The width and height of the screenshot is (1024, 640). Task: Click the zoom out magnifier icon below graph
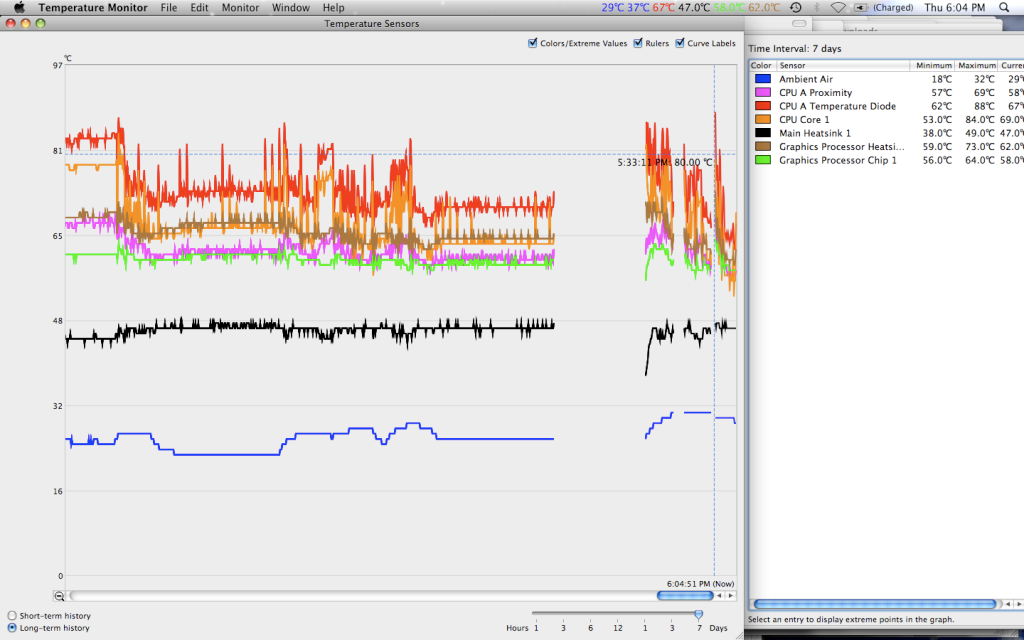click(x=59, y=596)
